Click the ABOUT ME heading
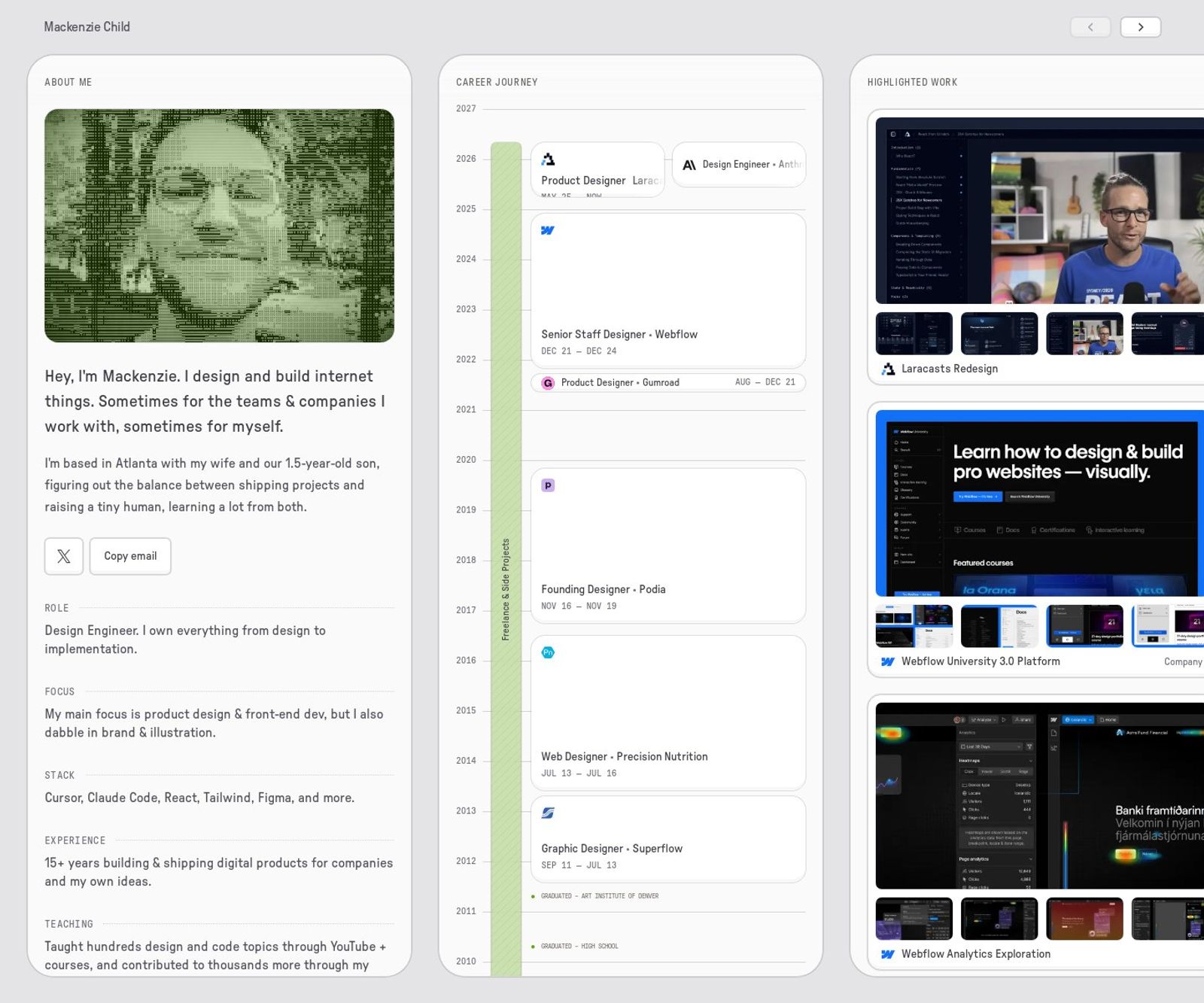The width and height of the screenshot is (1204, 1003). 68,82
